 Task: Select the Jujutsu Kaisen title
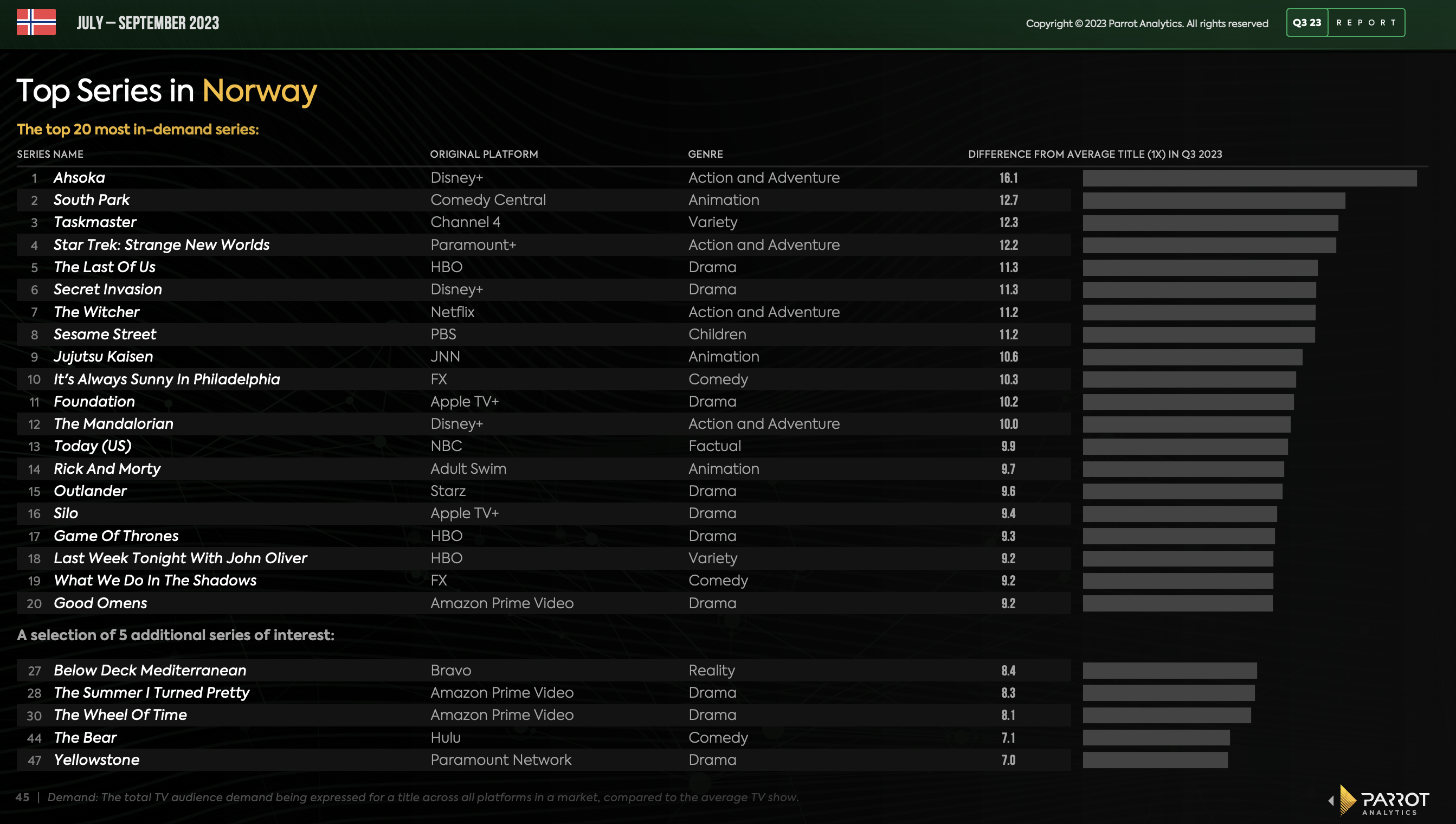pos(103,357)
